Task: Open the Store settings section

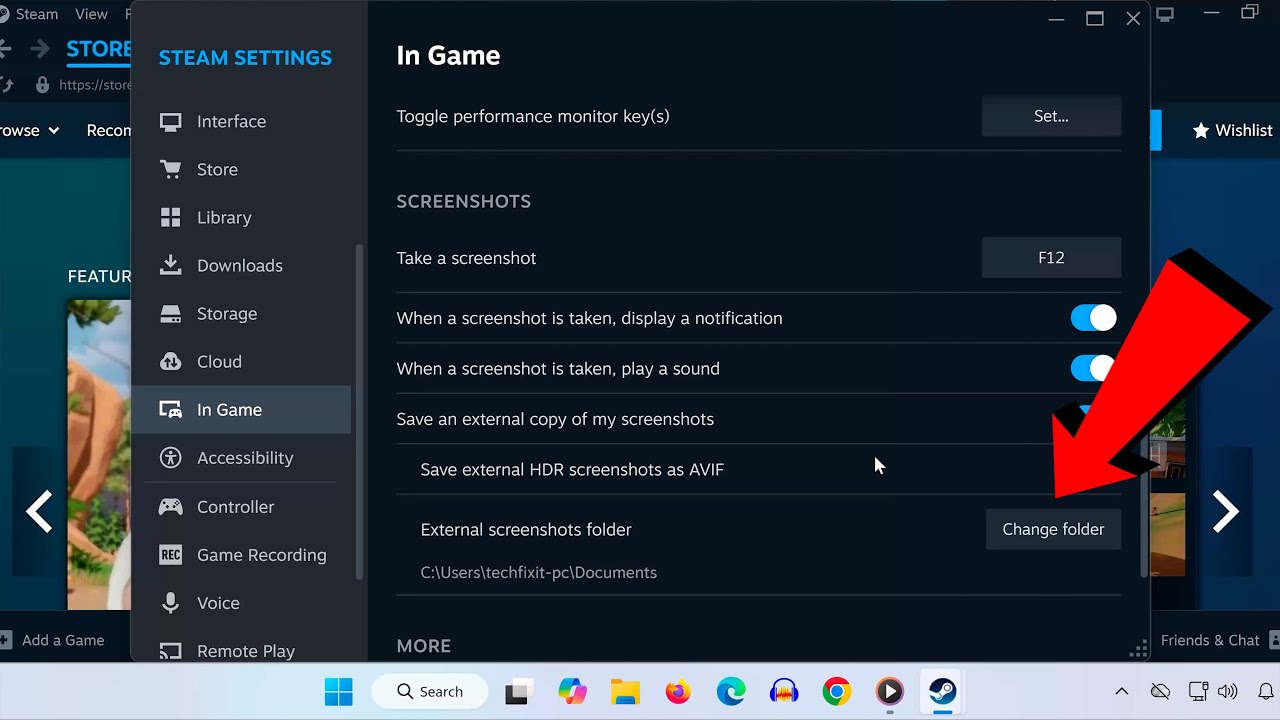Action: (x=241, y=169)
